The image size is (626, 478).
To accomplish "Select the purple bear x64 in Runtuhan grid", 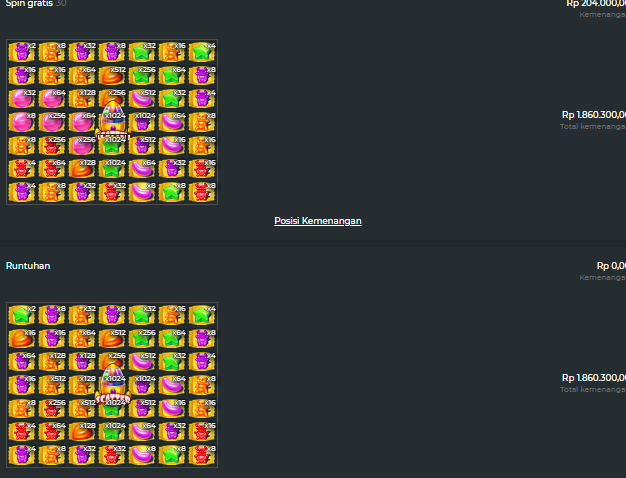I will [x=22, y=361].
